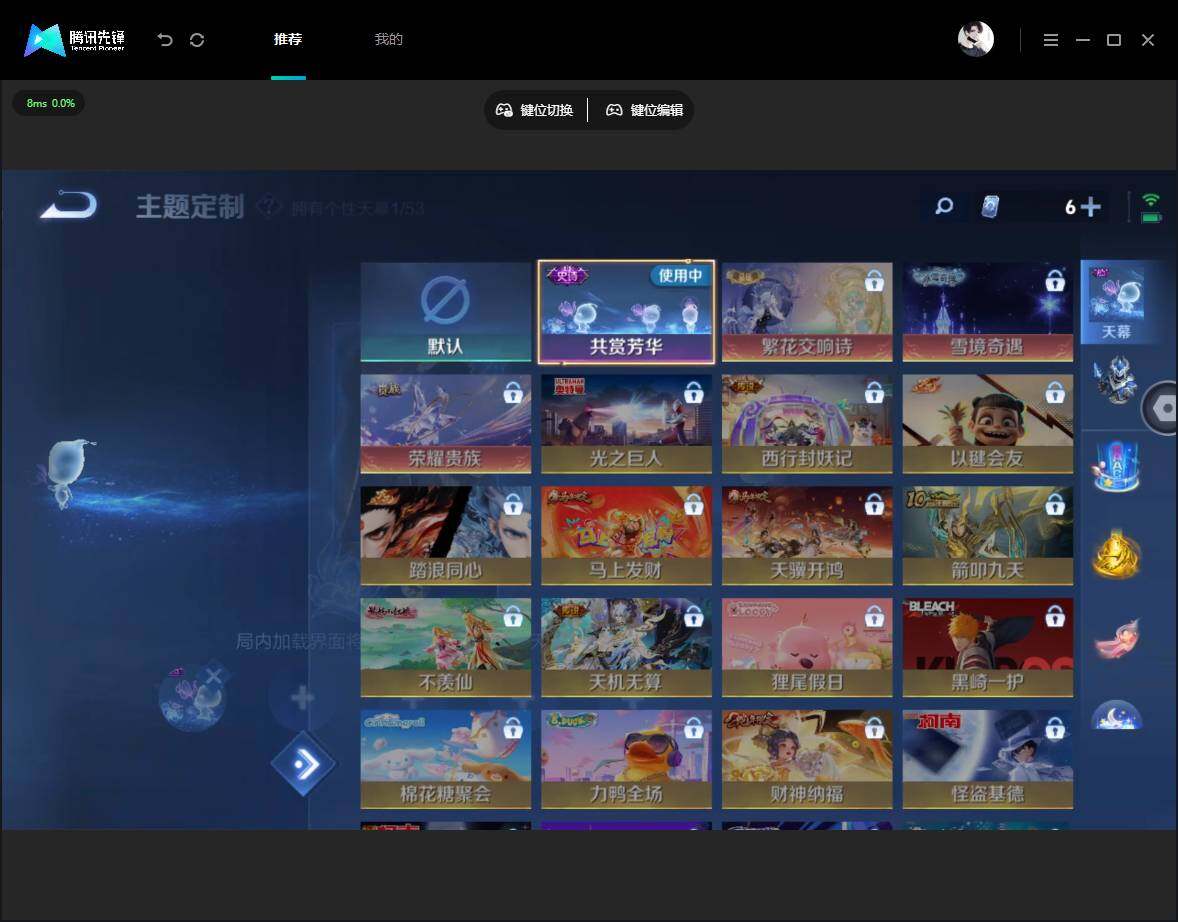Select the 马上发财 theme card

coord(626,535)
